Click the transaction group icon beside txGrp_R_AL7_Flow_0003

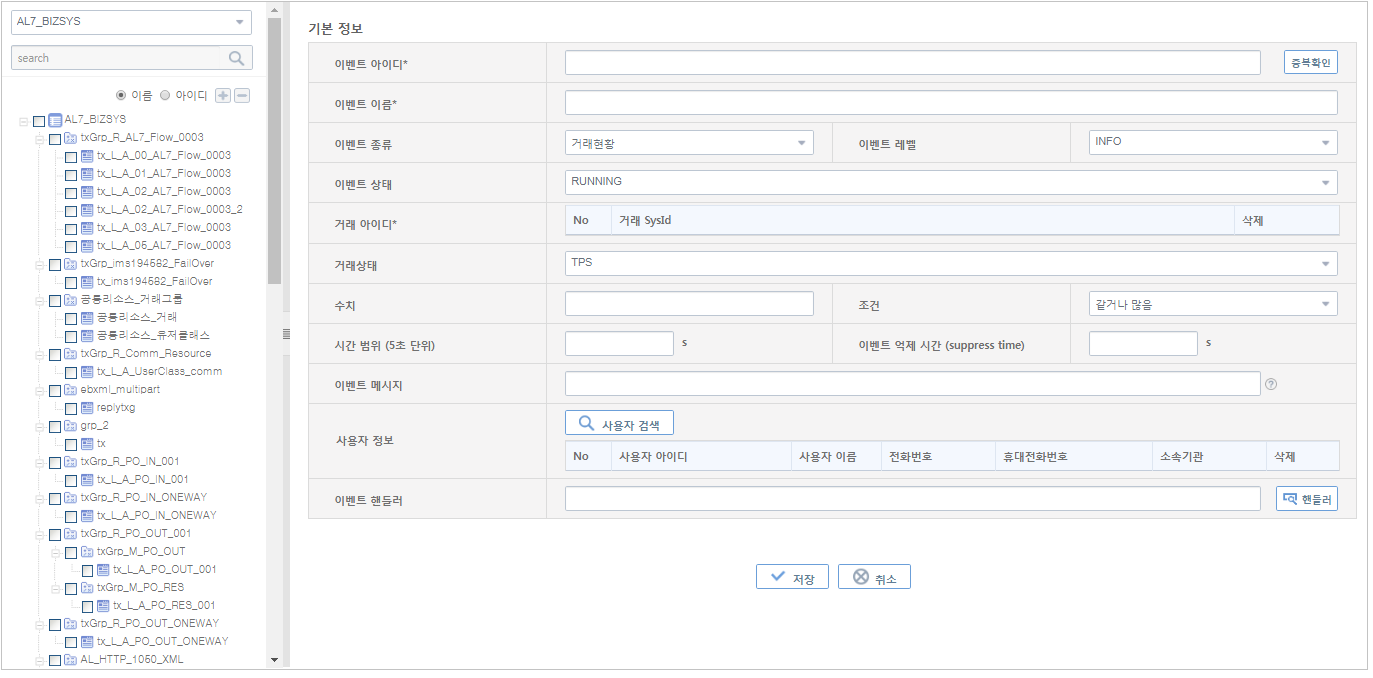[69, 138]
